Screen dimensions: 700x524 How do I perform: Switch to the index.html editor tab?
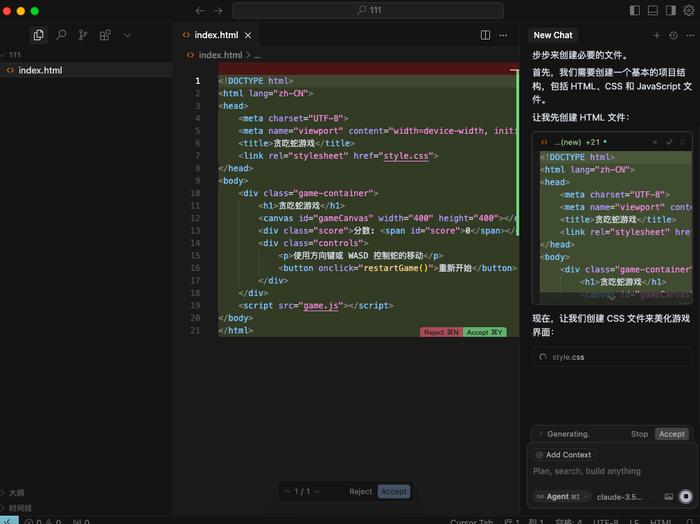click(x=218, y=35)
